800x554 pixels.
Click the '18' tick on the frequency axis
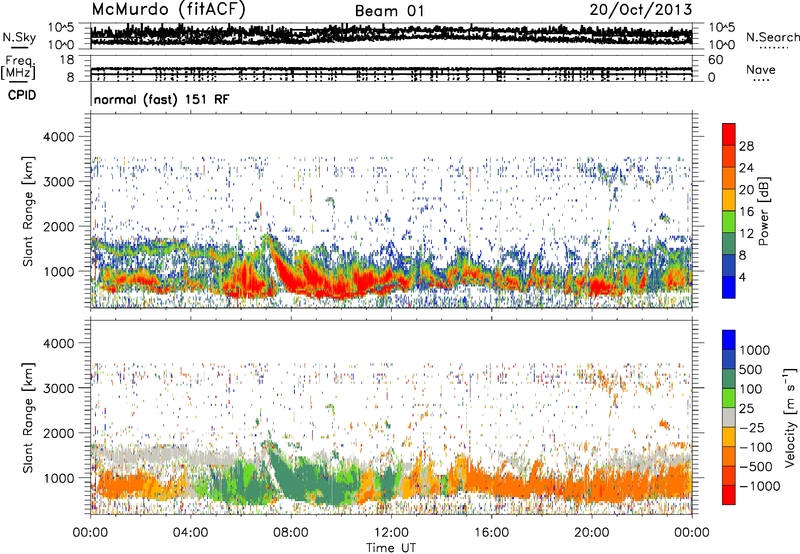(67, 60)
